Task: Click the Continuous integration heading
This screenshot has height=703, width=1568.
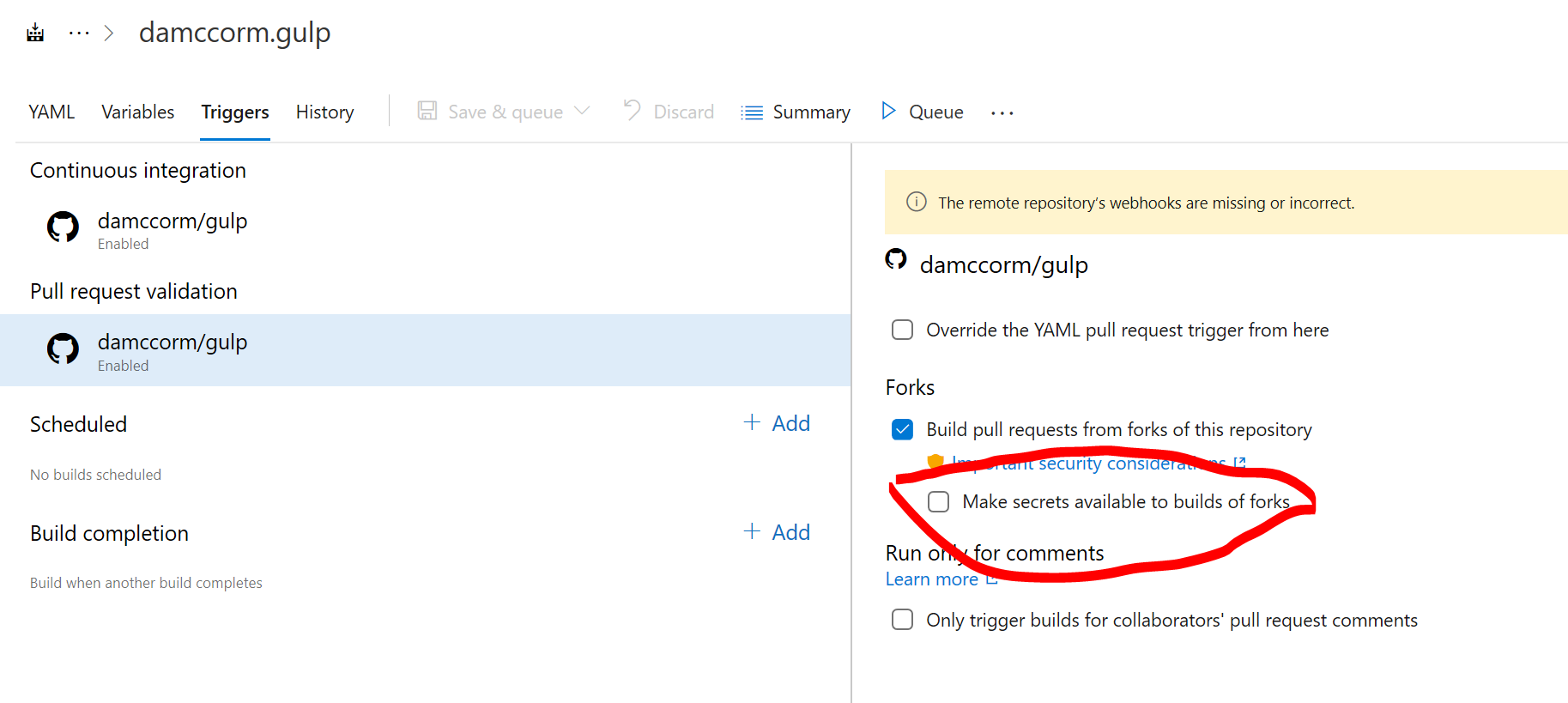Action: 138,170
